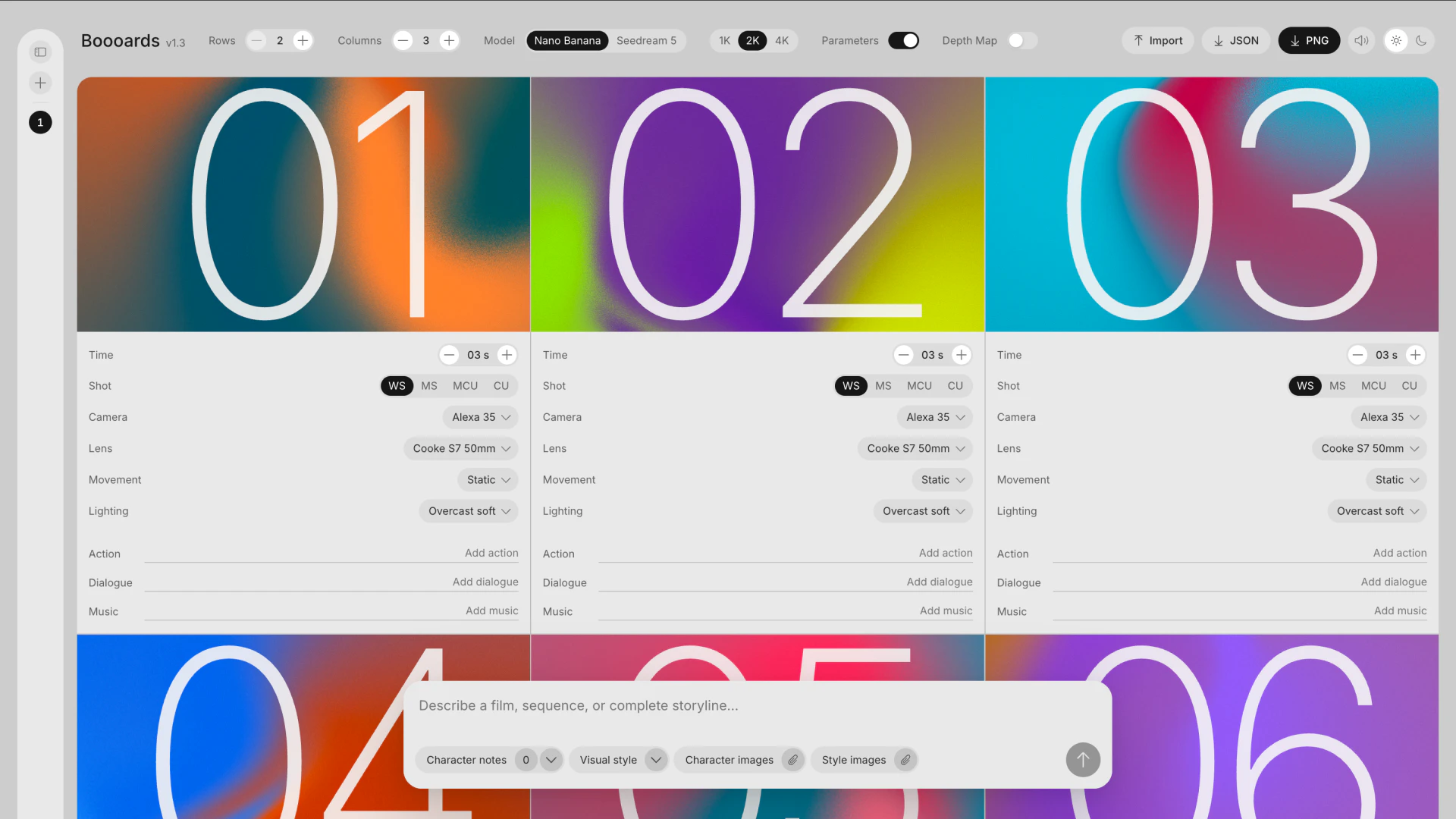Select WS shot for panel 03
This screenshot has width=1456, height=819.
click(x=1305, y=386)
